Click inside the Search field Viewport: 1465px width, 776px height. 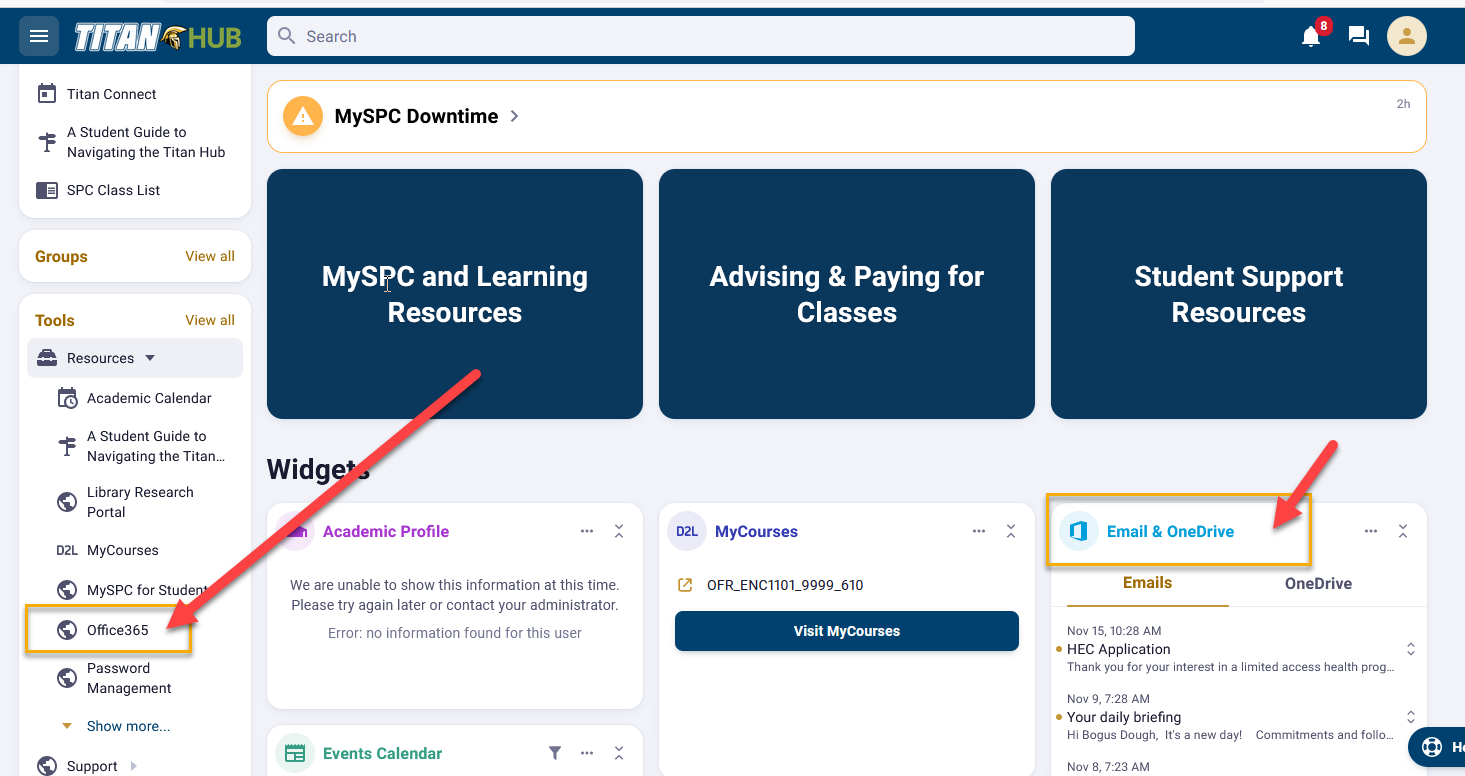coord(700,35)
